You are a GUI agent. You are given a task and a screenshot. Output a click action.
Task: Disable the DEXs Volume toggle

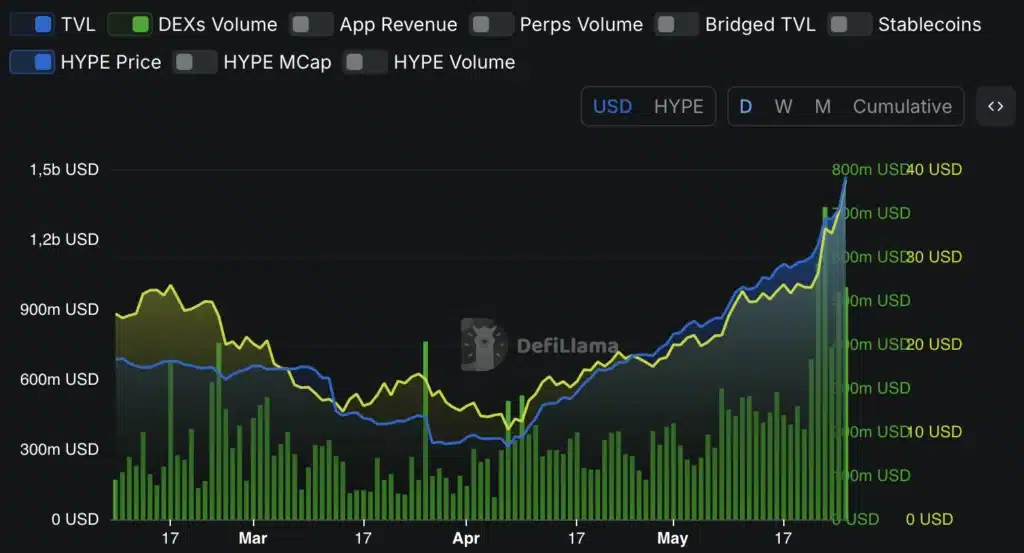[x=130, y=25]
